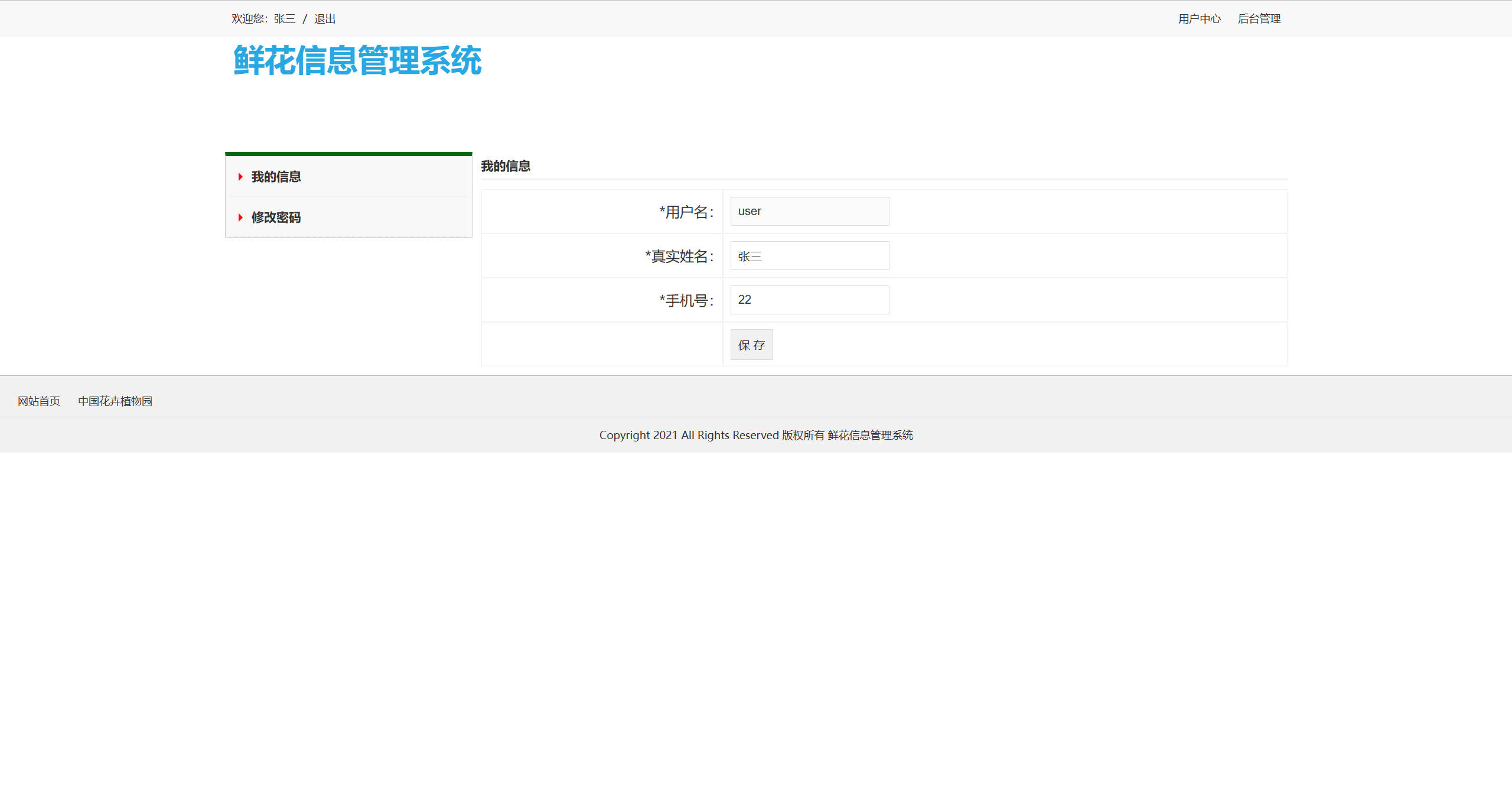Viewport: 1512px width, 812px height.
Task: Click the *用户名 label
Action: click(x=686, y=212)
